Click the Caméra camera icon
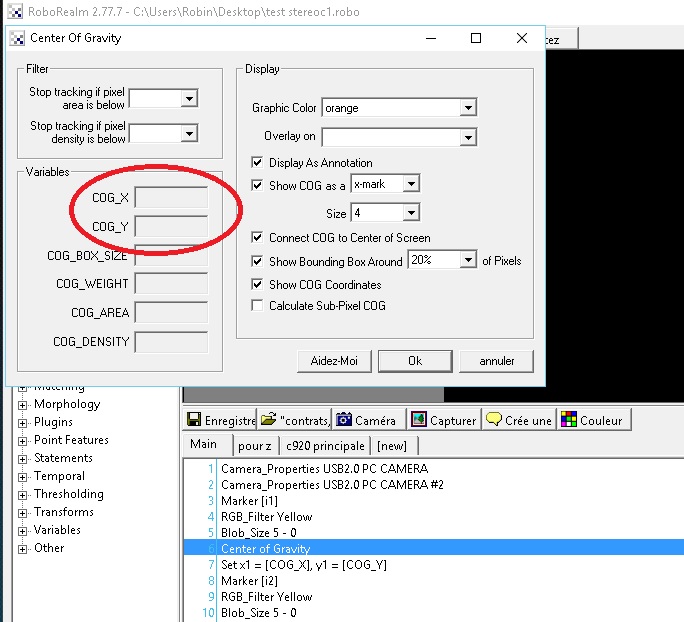Screen dimensions: 684x622 (344, 420)
